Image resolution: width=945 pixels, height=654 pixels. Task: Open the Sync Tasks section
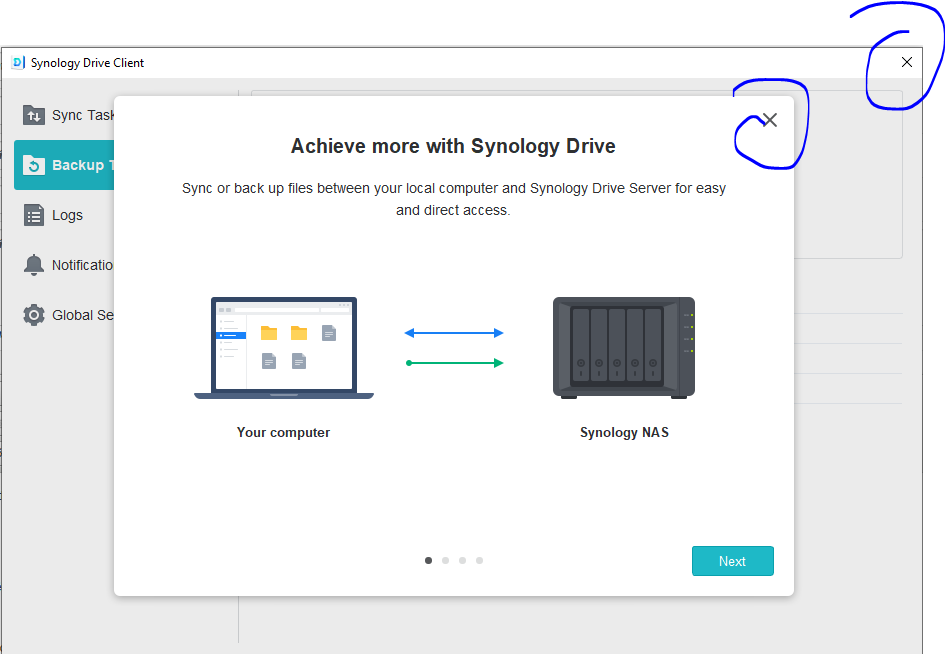point(65,115)
